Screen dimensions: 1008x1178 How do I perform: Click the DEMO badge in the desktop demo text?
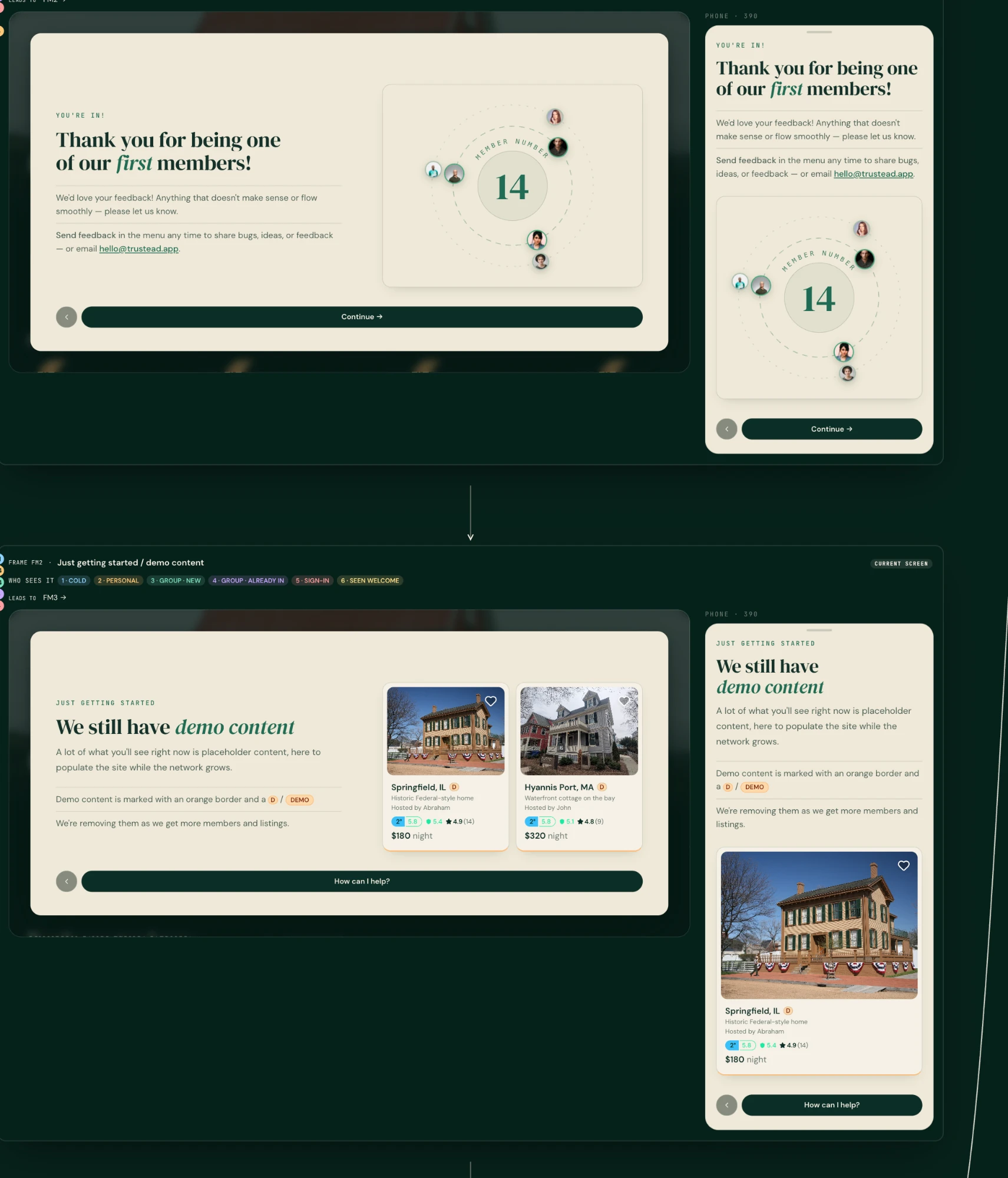(x=300, y=800)
